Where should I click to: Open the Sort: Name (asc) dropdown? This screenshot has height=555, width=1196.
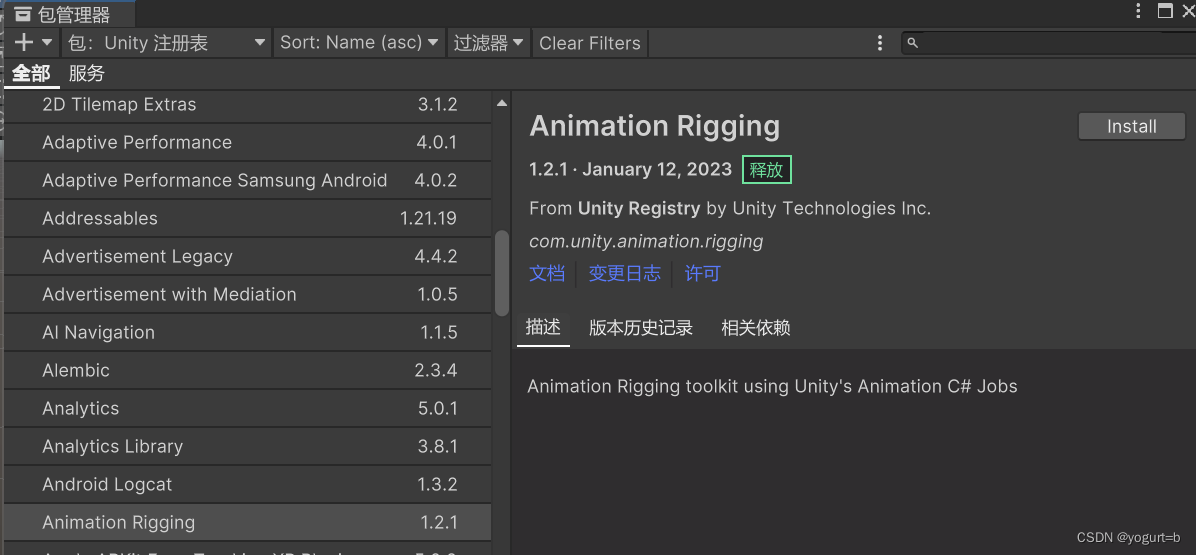point(359,43)
